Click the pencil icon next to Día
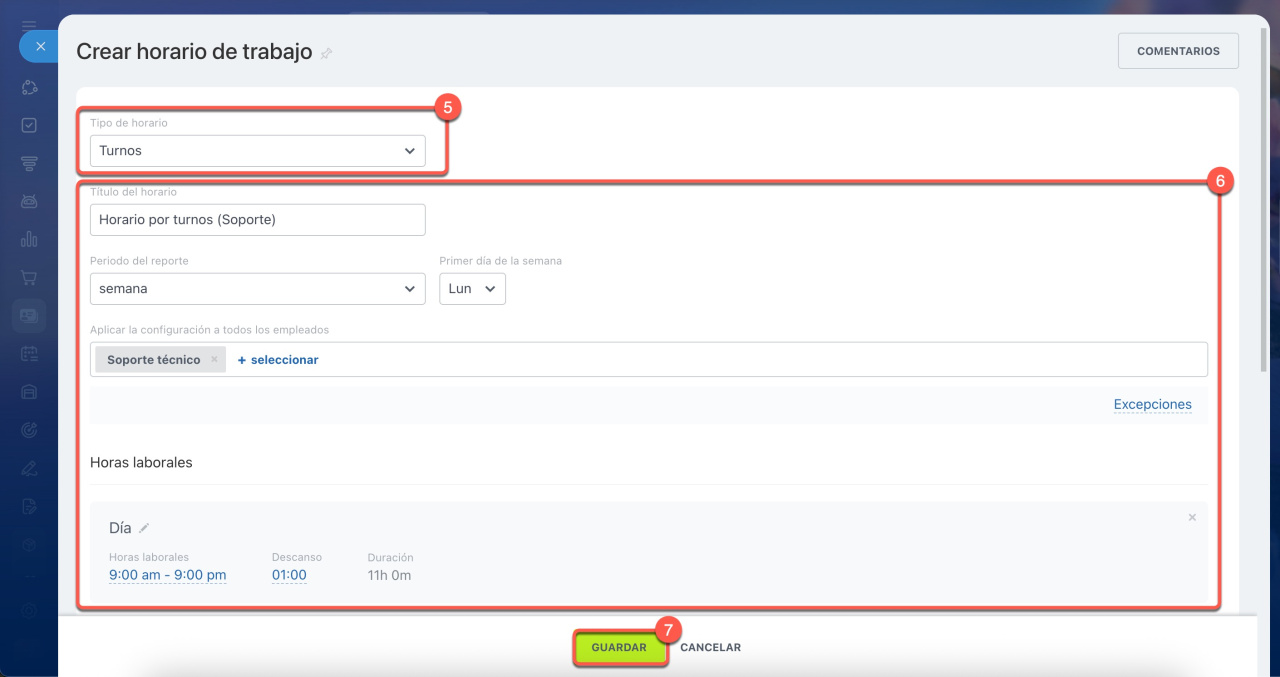 pyautogui.click(x=144, y=528)
